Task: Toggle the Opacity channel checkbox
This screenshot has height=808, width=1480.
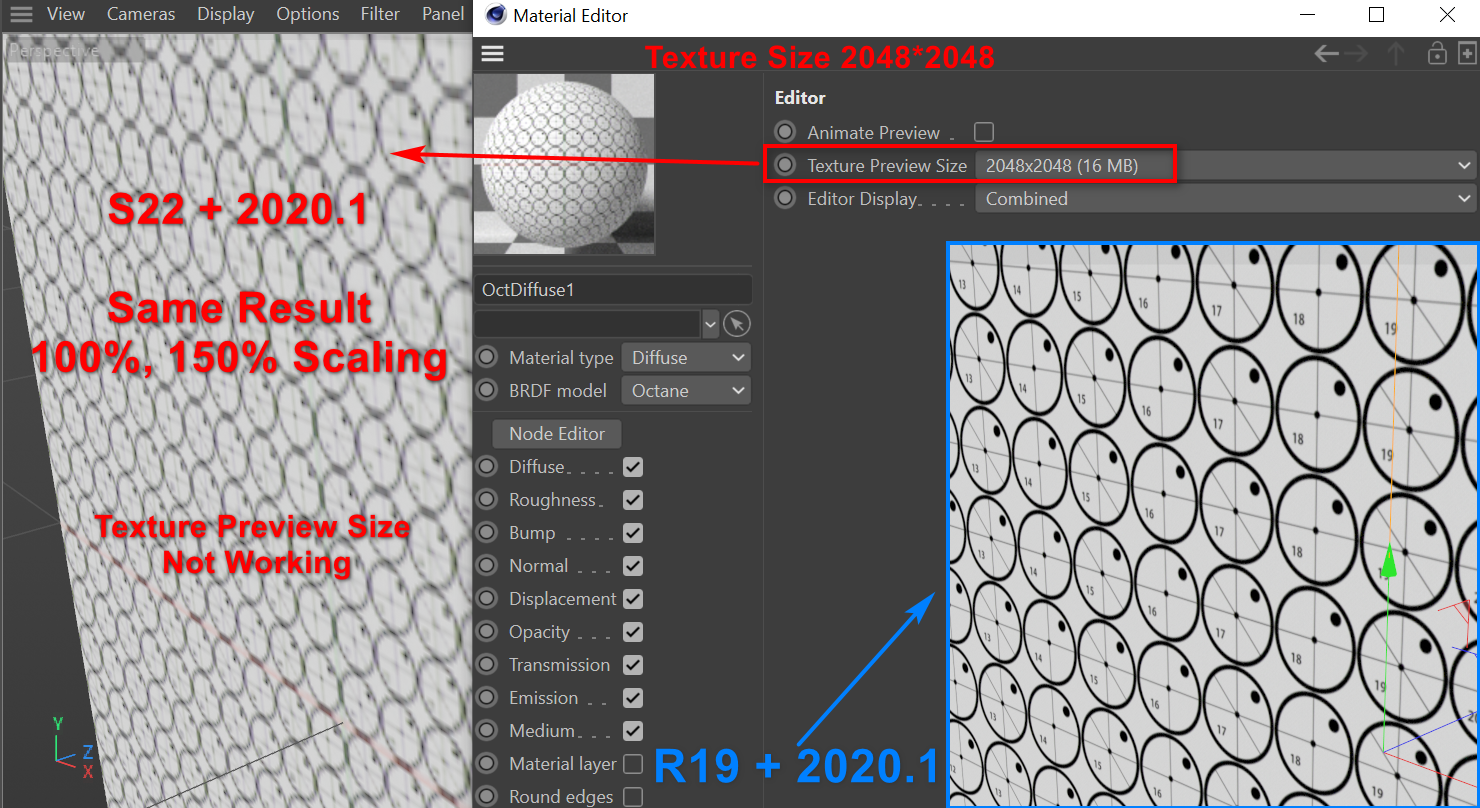Action: 633,632
